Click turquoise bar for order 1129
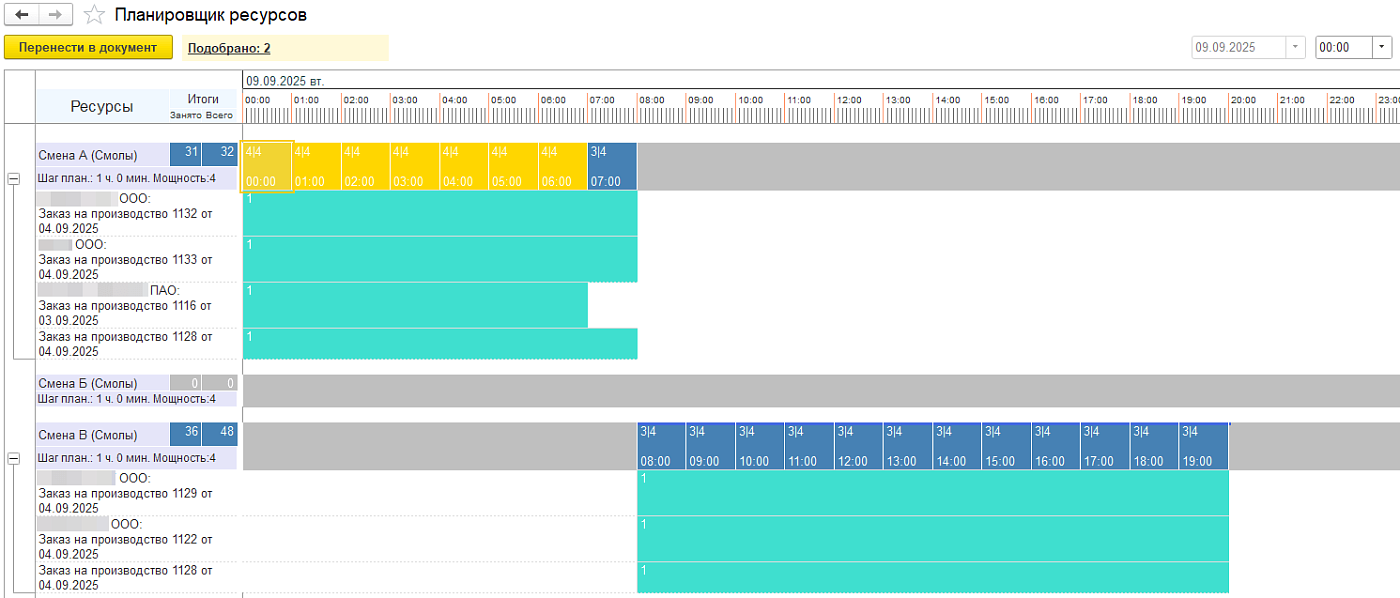 (x=932, y=492)
